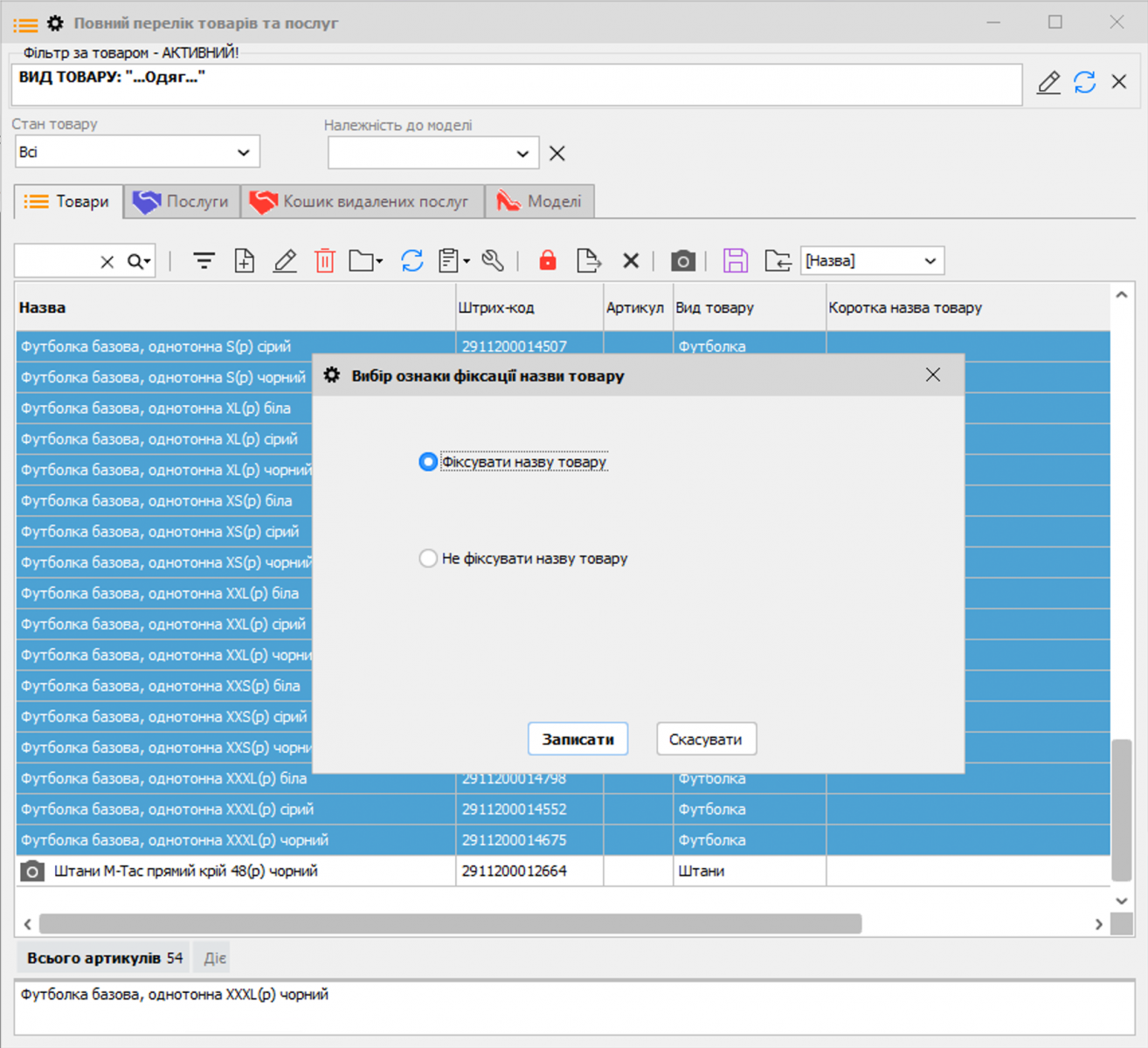
Task: Open the 'Стан товару' dropdown
Action: (137, 152)
